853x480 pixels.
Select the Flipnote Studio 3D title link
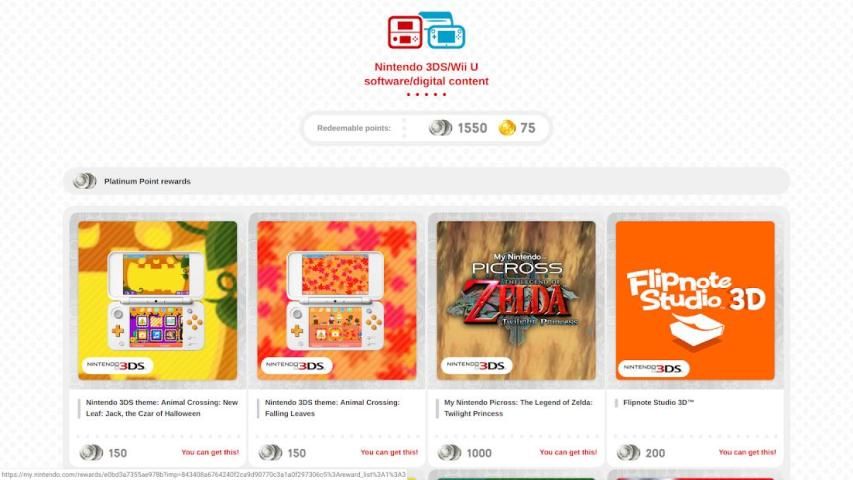click(x=658, y=403)
